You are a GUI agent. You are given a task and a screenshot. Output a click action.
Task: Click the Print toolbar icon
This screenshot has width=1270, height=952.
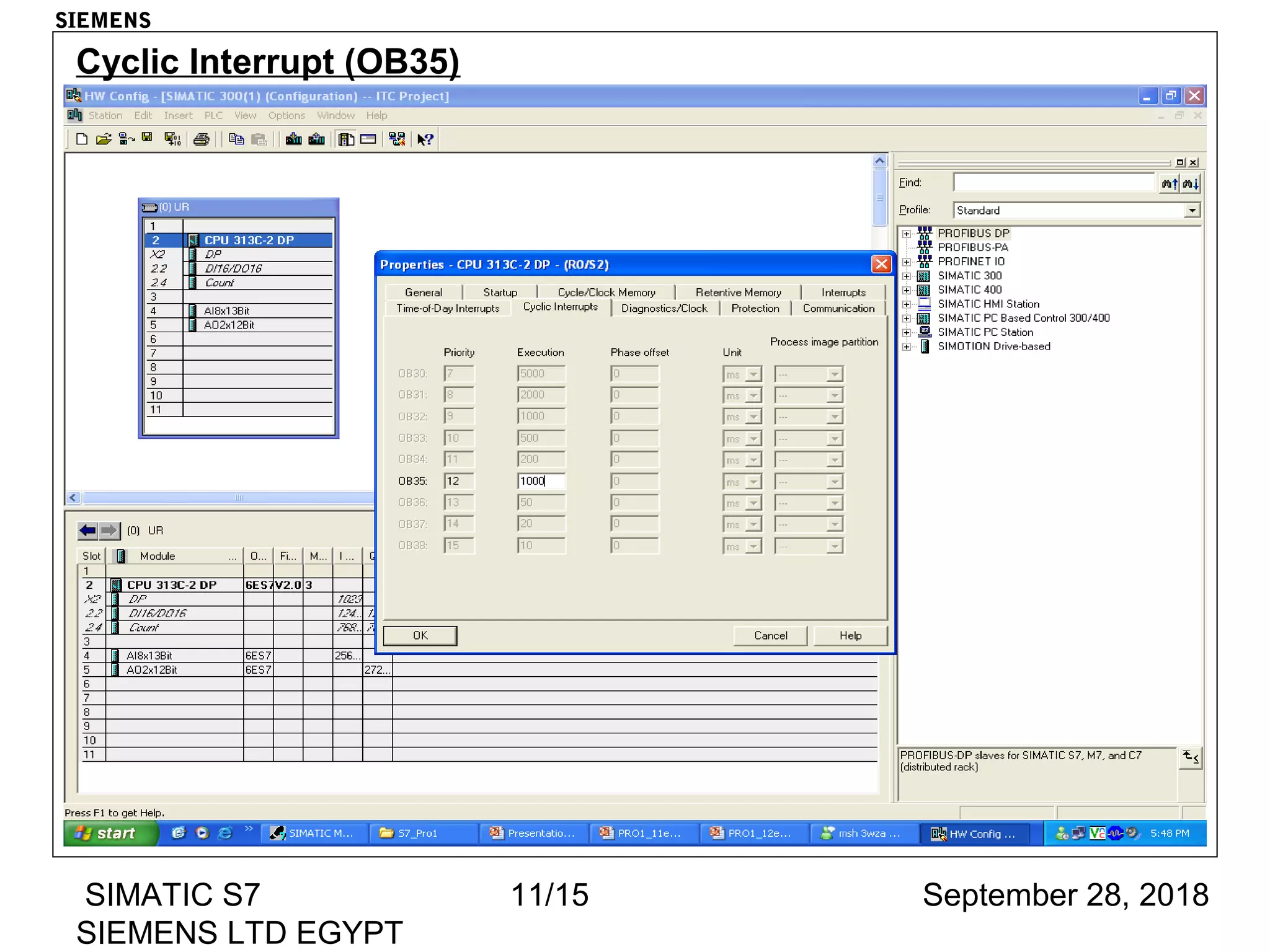202,139
